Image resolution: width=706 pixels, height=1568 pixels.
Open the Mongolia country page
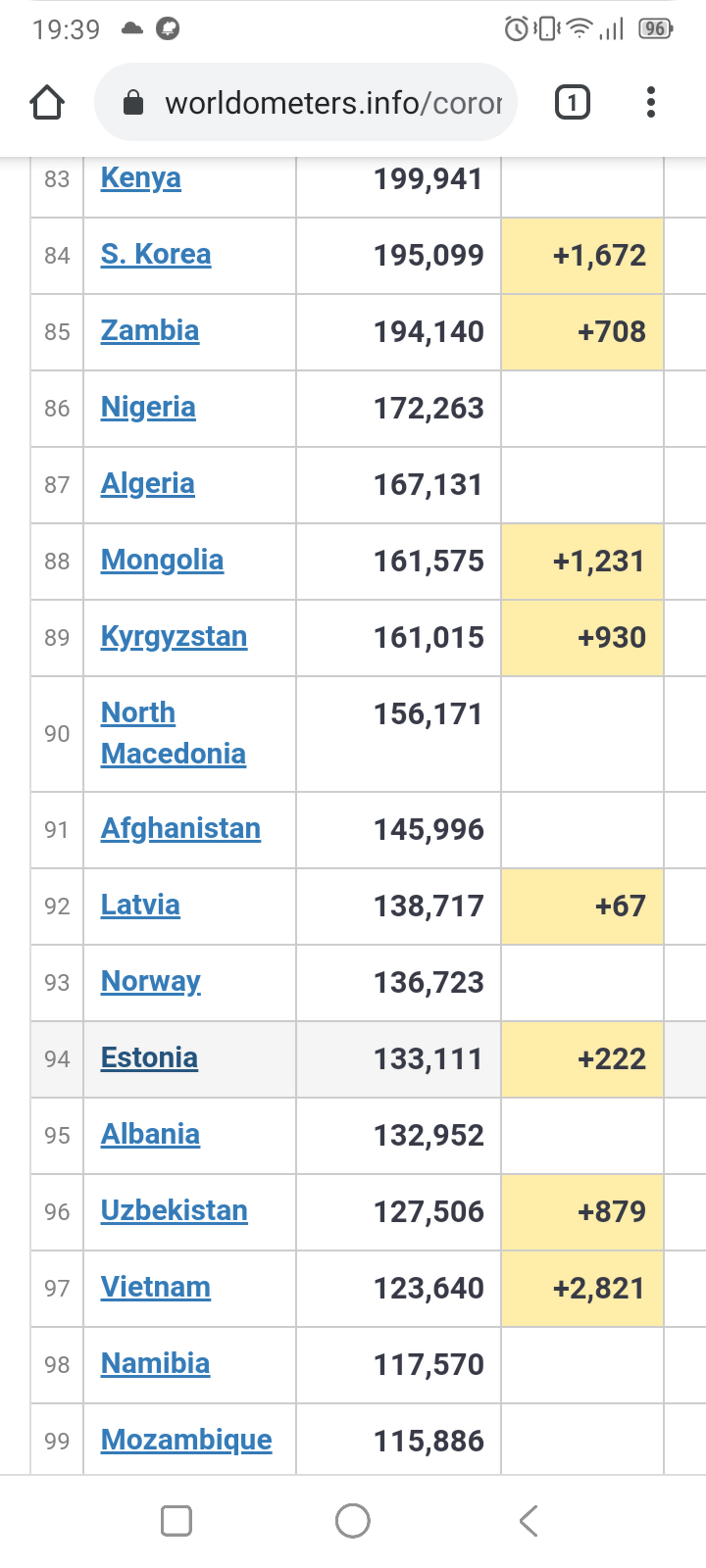pos(162,561)
